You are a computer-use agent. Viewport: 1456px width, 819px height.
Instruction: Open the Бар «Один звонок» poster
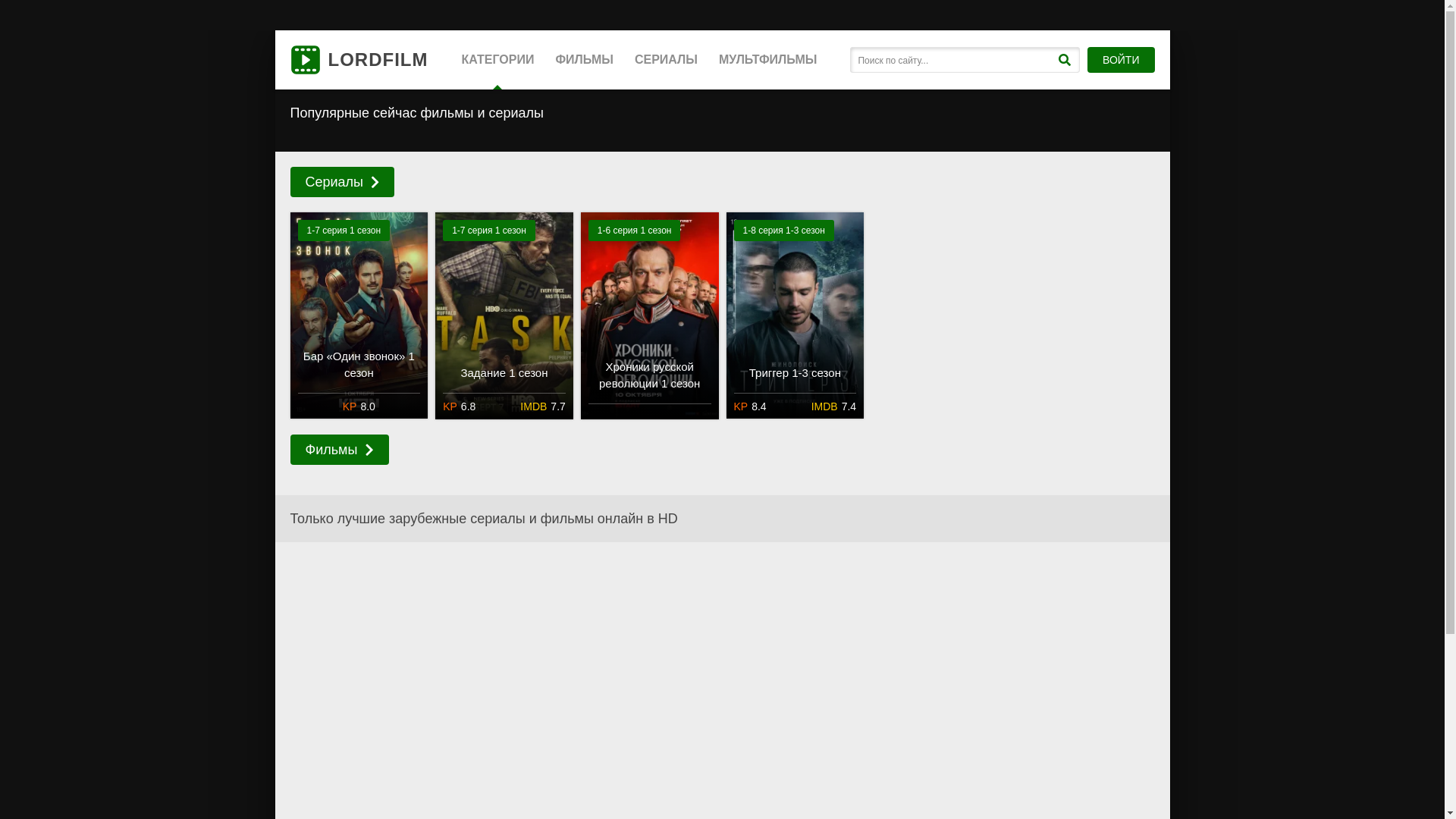(359, 303)
